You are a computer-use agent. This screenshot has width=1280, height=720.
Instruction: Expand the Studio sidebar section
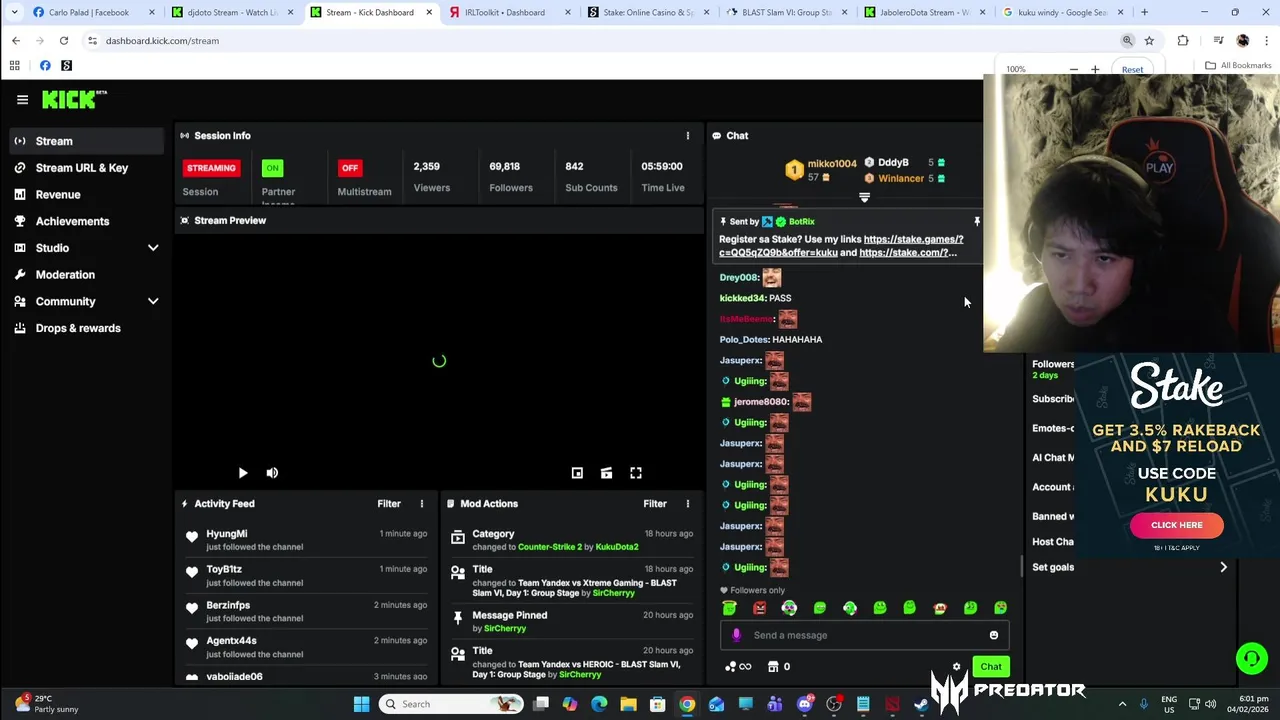(153, 248)
